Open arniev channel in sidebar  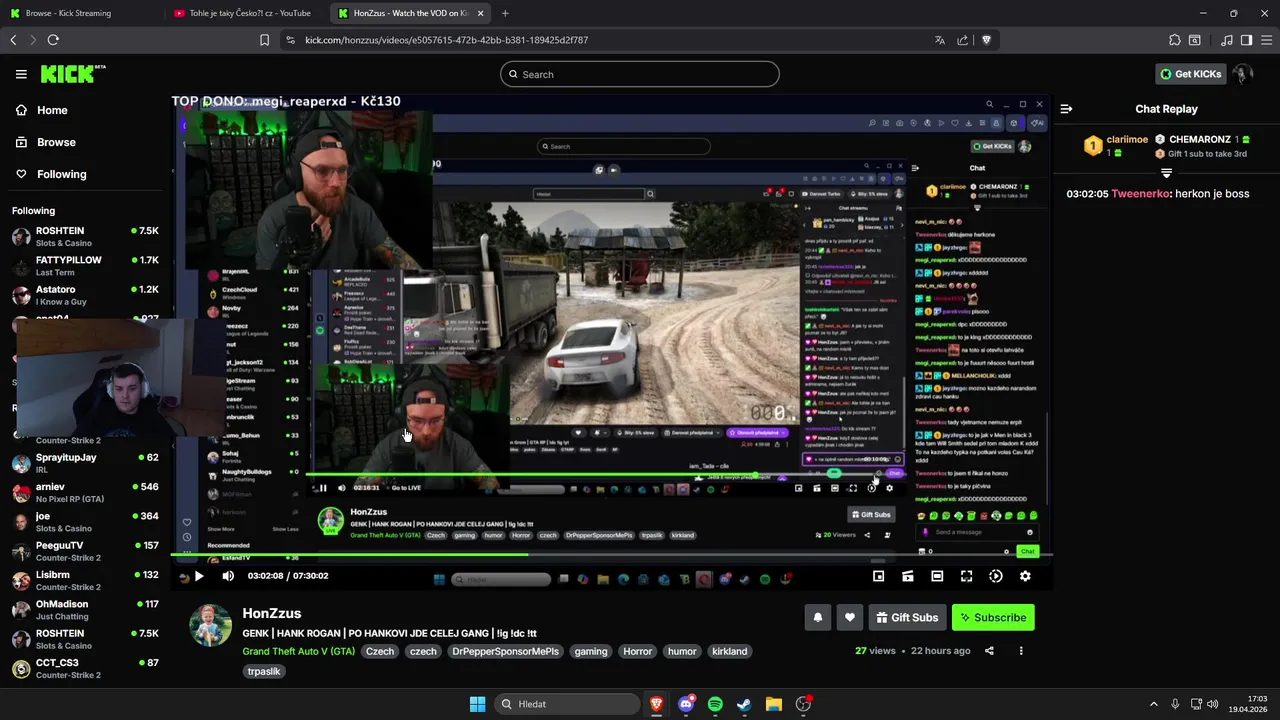(x=85, y=492)
